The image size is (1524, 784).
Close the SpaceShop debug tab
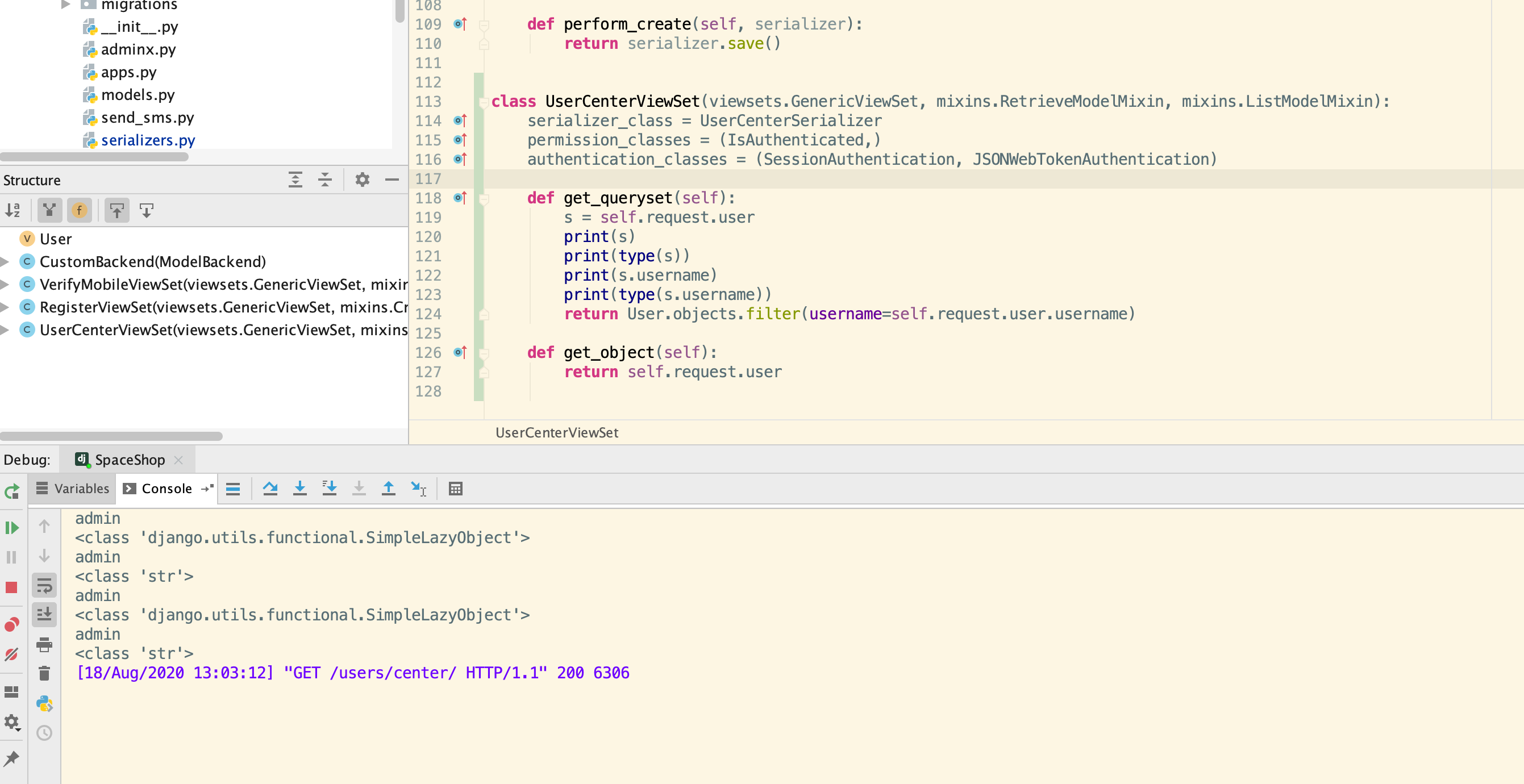tap(178, 460)
